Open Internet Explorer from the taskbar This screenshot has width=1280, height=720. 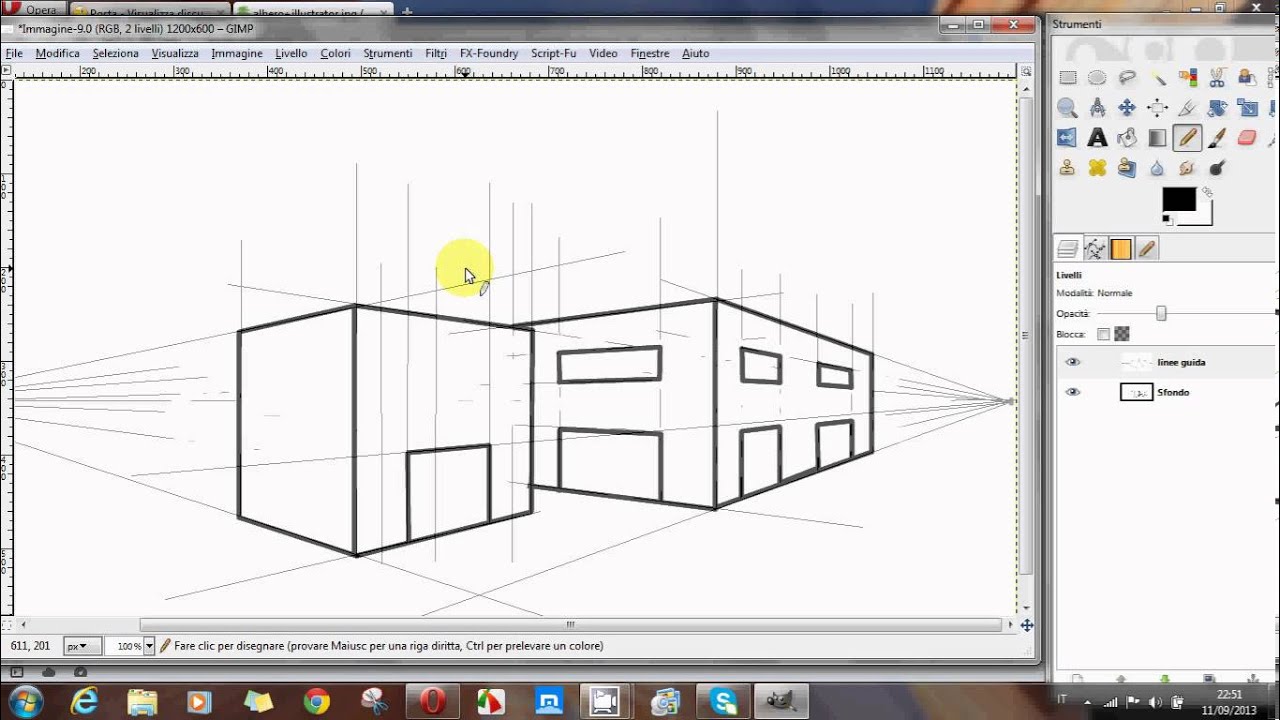[84, 702]
